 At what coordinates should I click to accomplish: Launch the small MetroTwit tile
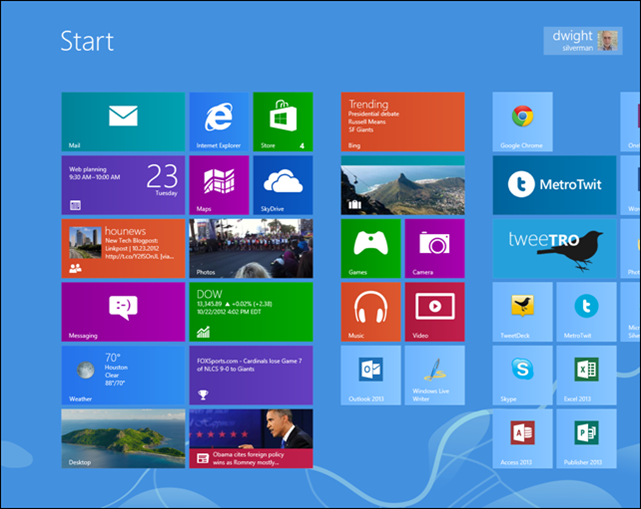tap(586, 312)
